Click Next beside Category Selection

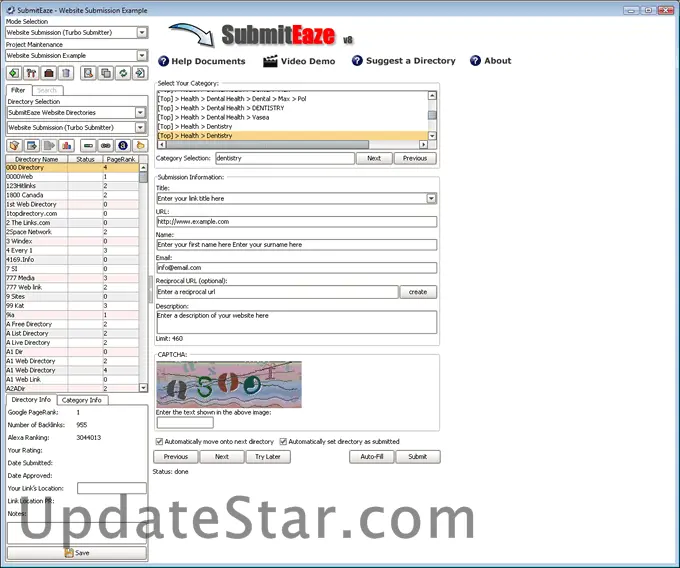point(374,158)
